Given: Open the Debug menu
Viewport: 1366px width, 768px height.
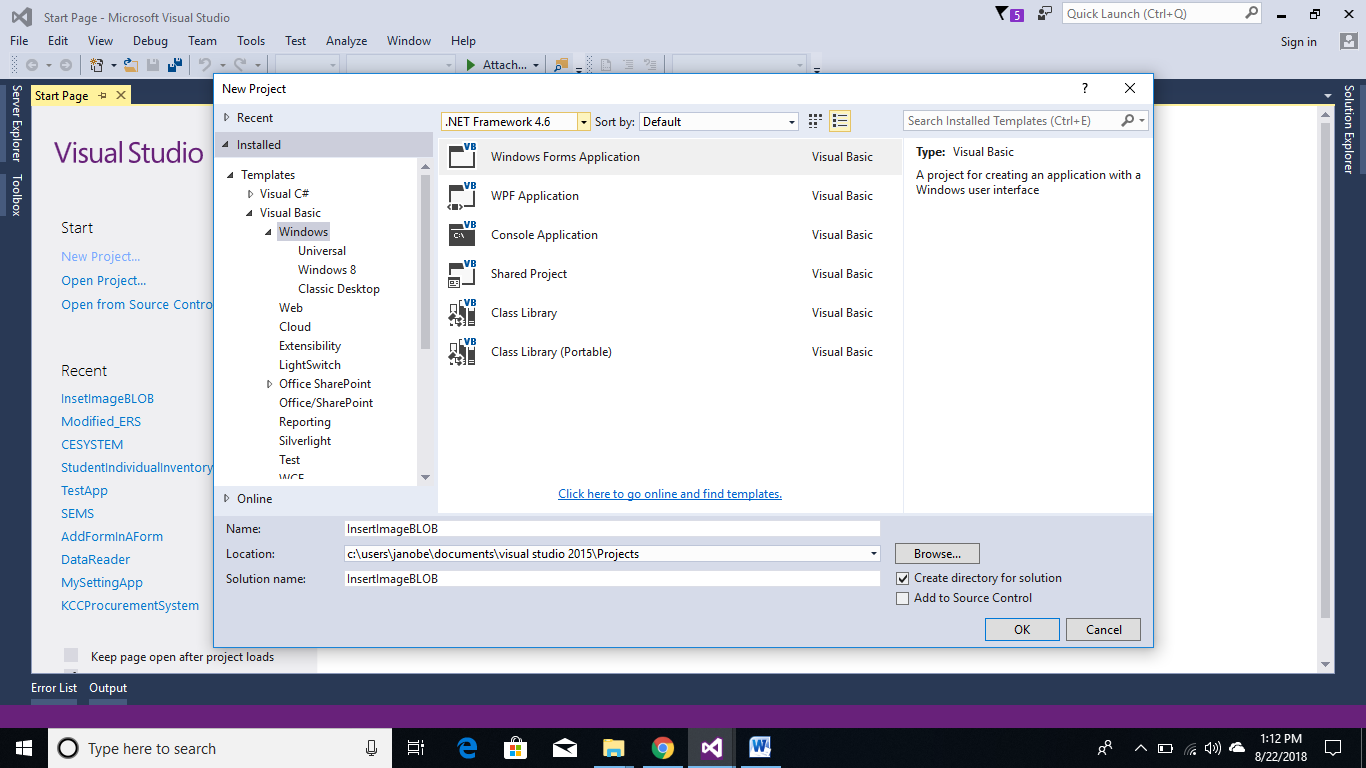Looking at the screenshot, I should (150, 41).
